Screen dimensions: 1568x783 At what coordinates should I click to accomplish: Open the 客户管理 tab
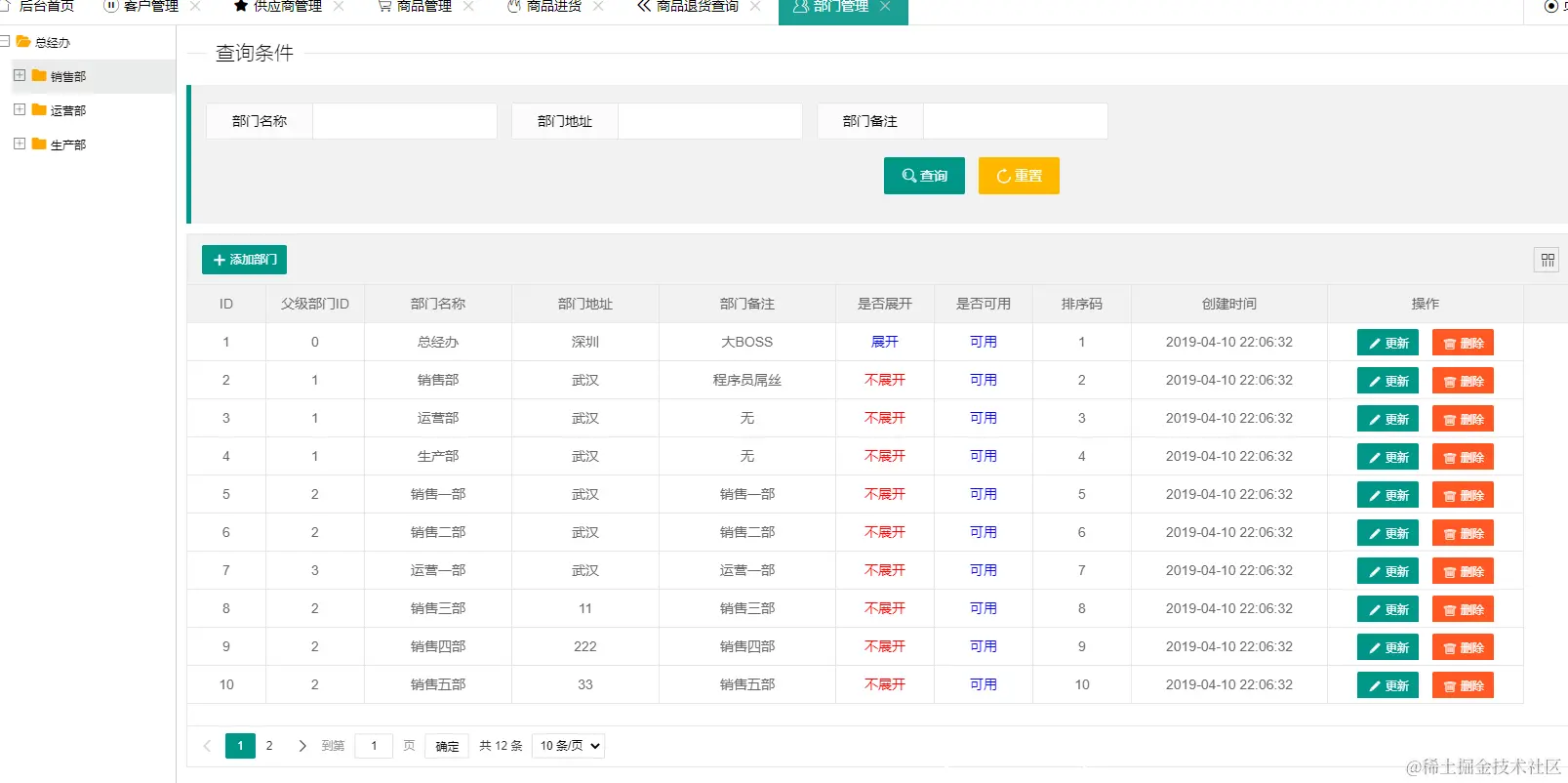141,6
